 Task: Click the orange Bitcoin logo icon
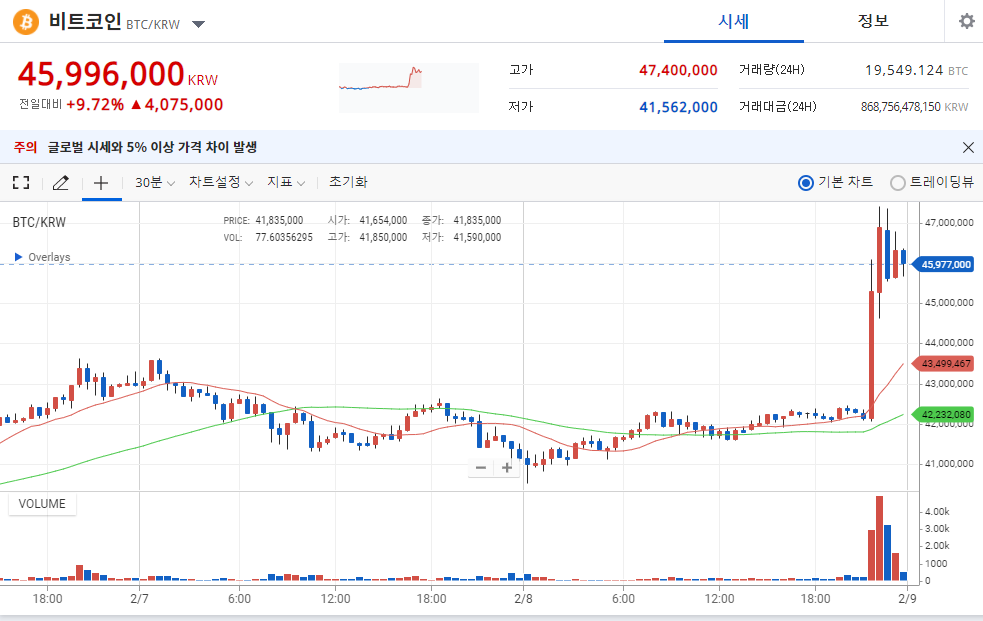tap(26, 23)
